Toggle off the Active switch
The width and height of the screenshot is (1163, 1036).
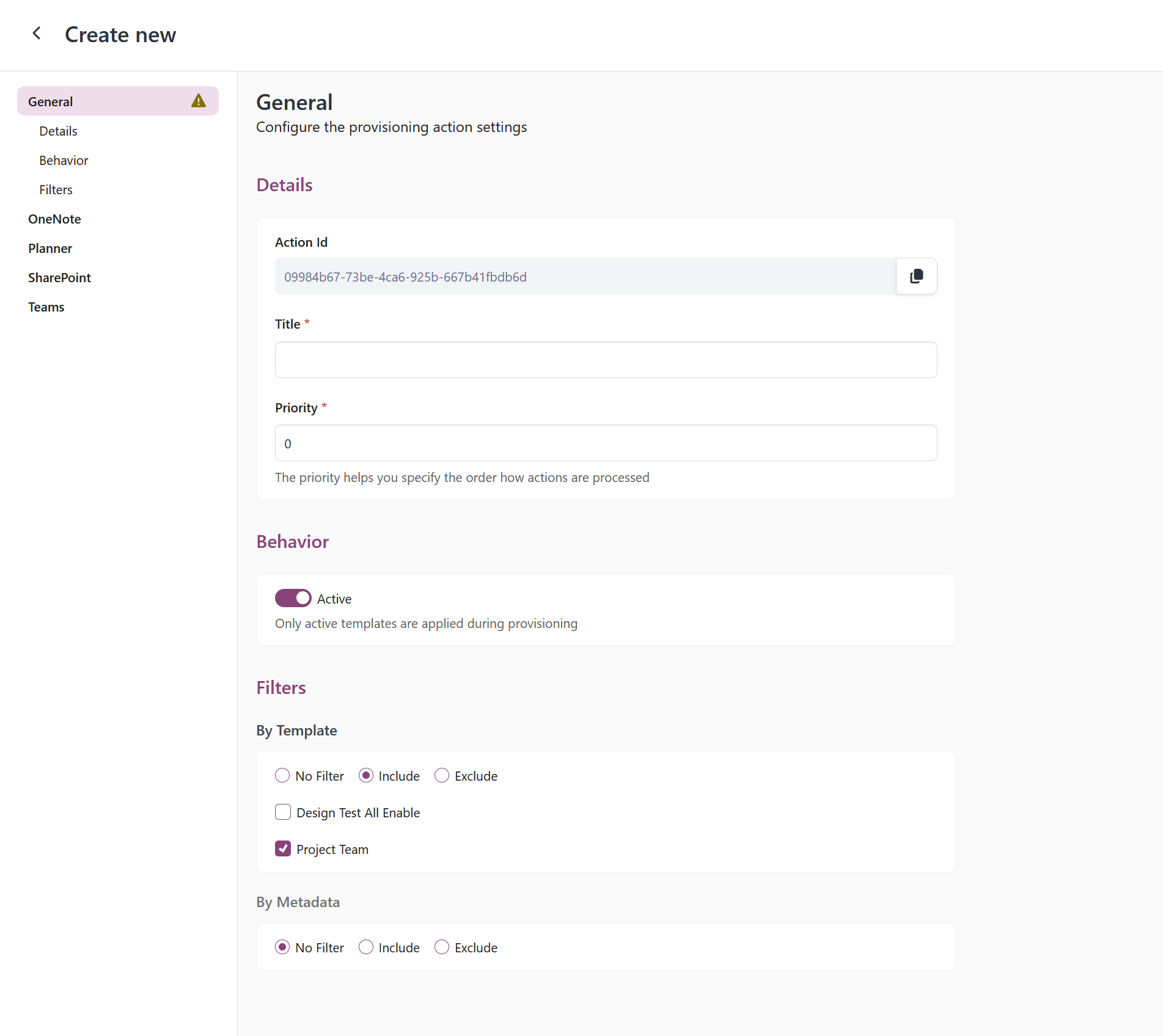(x=293, y=598)
